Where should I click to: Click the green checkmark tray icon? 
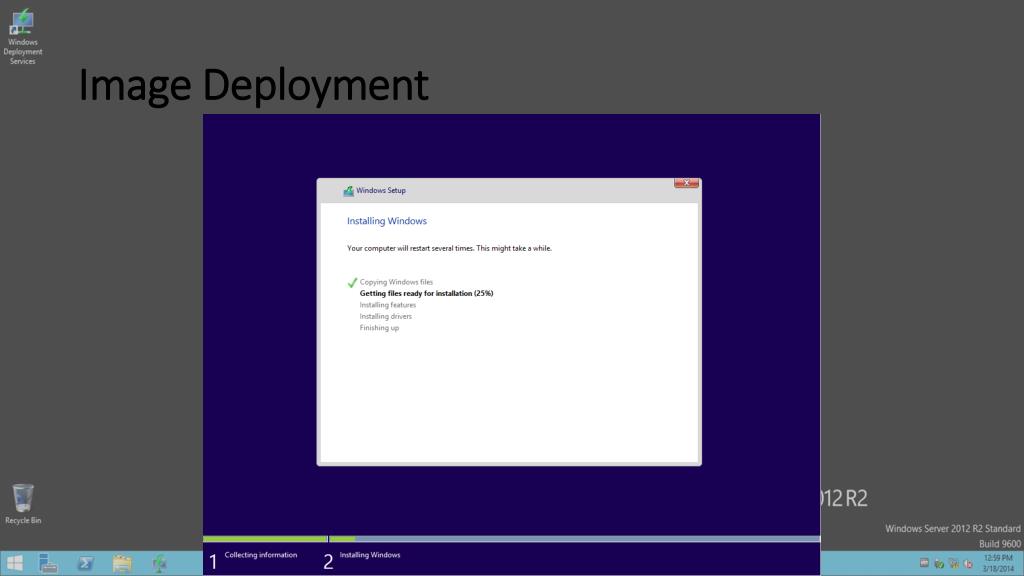[939, 563]
